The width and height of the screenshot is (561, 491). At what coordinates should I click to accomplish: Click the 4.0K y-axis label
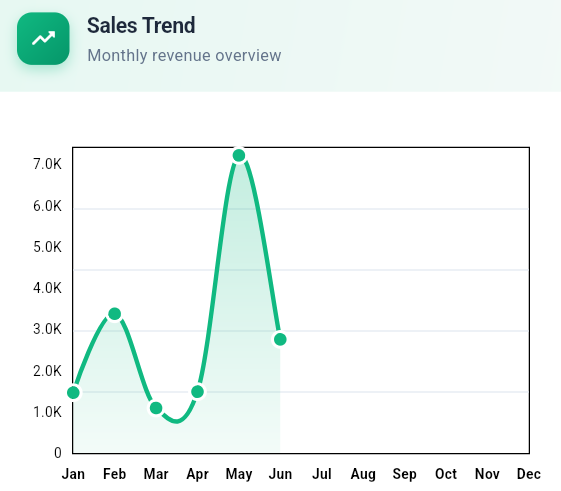[47, 288]
